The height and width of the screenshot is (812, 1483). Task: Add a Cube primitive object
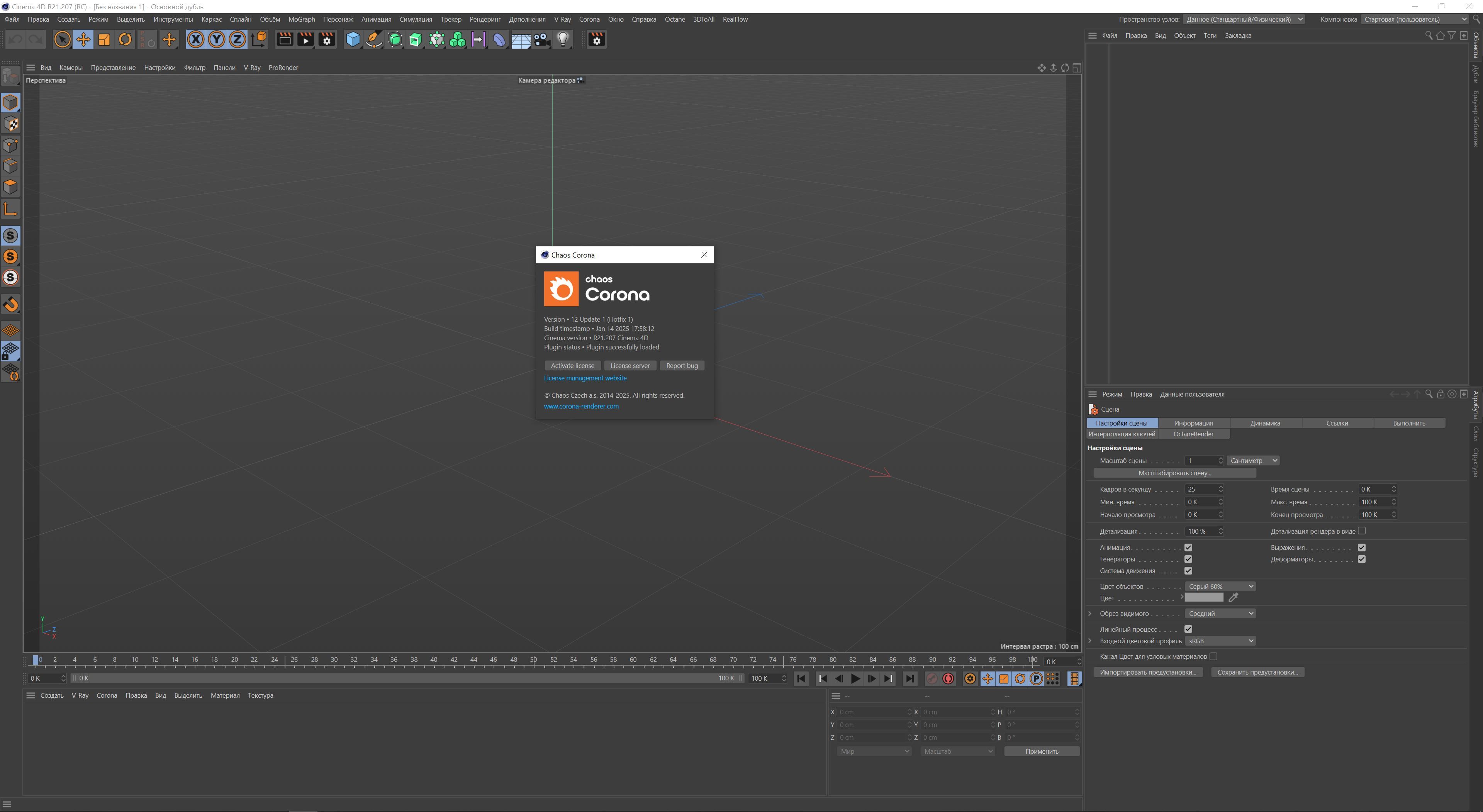tap(353, 40)
